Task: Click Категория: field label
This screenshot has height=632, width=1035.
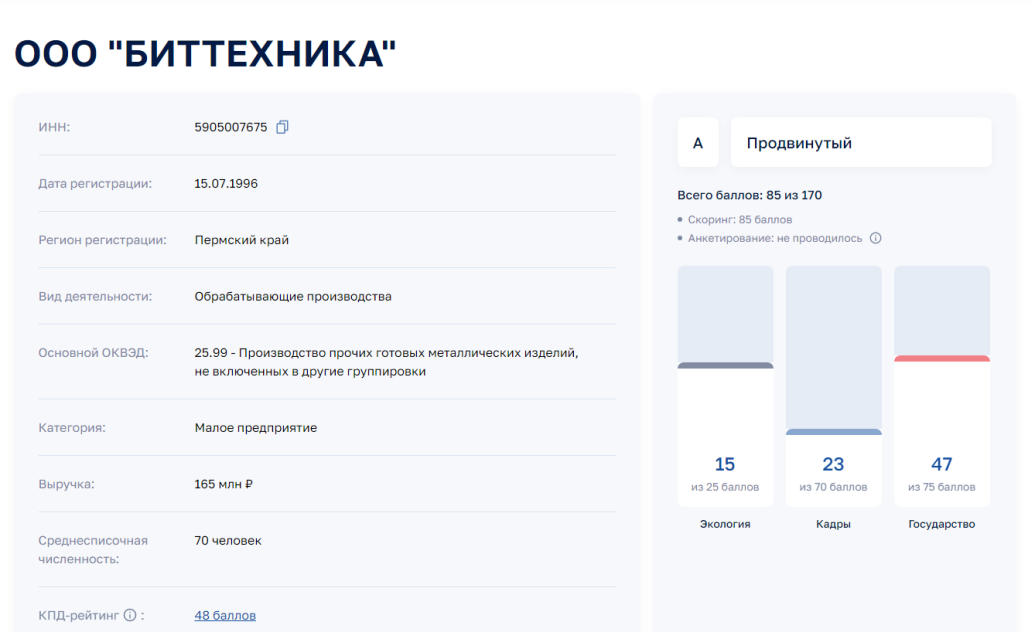Action: [x=72, y=428]
